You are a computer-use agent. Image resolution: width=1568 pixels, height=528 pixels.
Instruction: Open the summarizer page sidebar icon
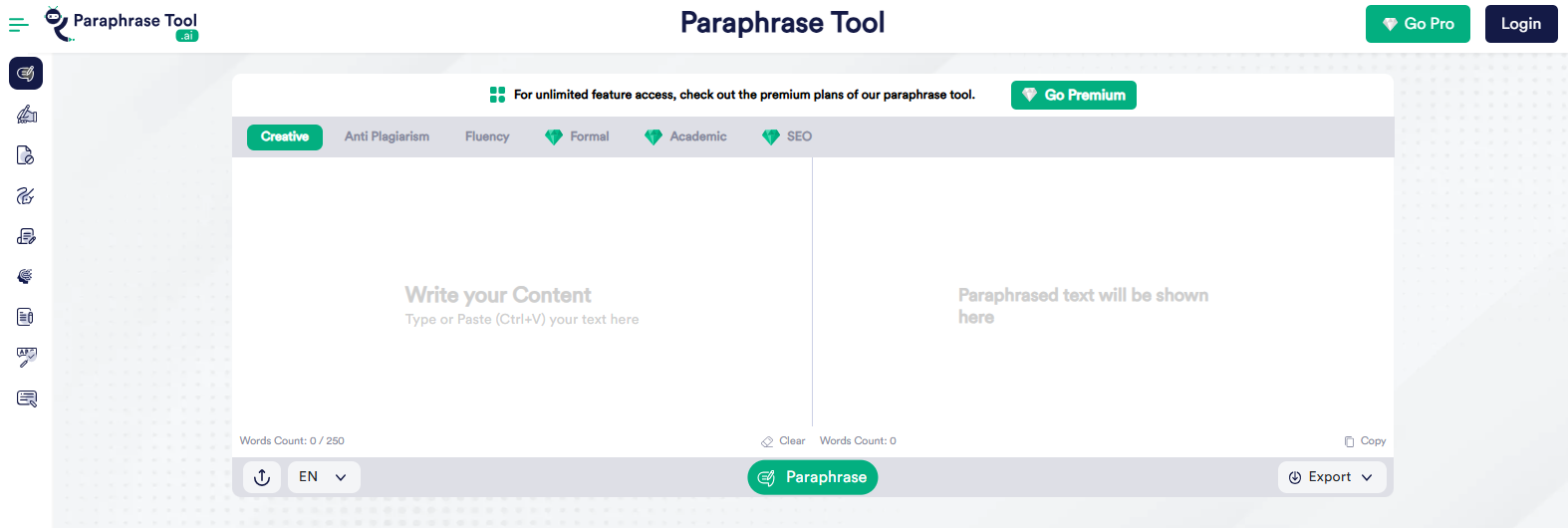coord(26,317)
